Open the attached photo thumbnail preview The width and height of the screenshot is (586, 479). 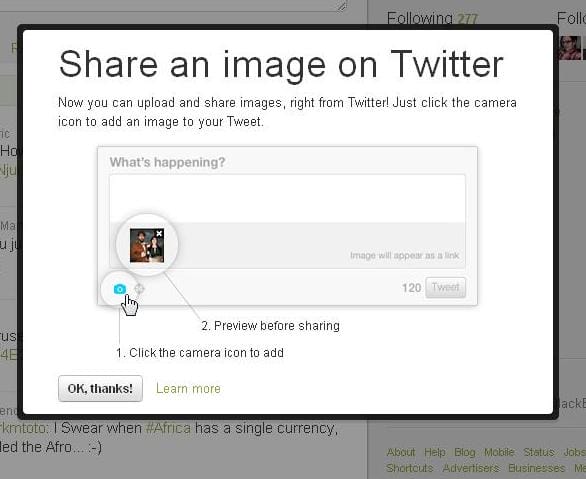point(147,245)
